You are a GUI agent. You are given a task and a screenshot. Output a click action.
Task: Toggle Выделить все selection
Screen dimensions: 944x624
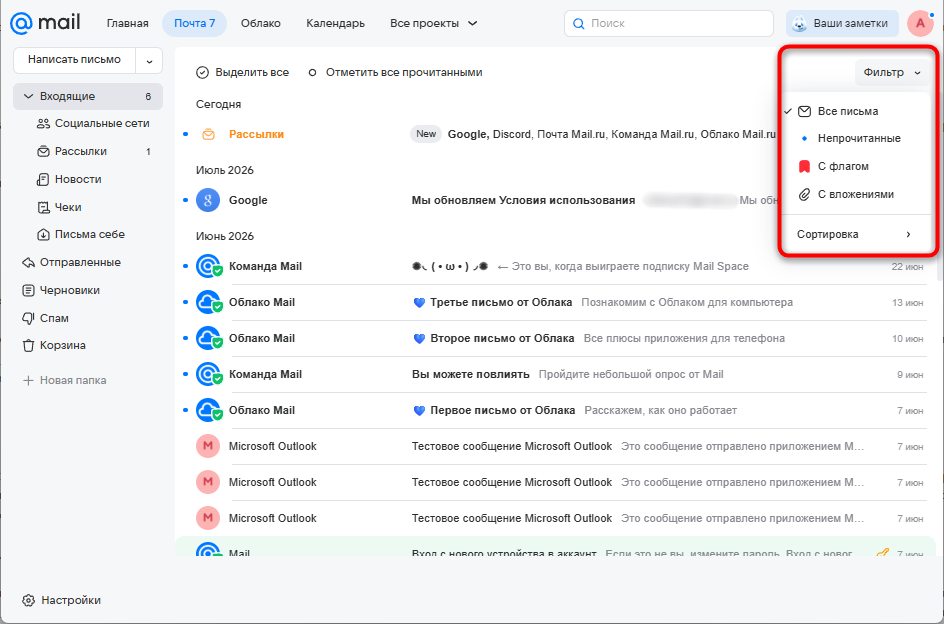242,72
